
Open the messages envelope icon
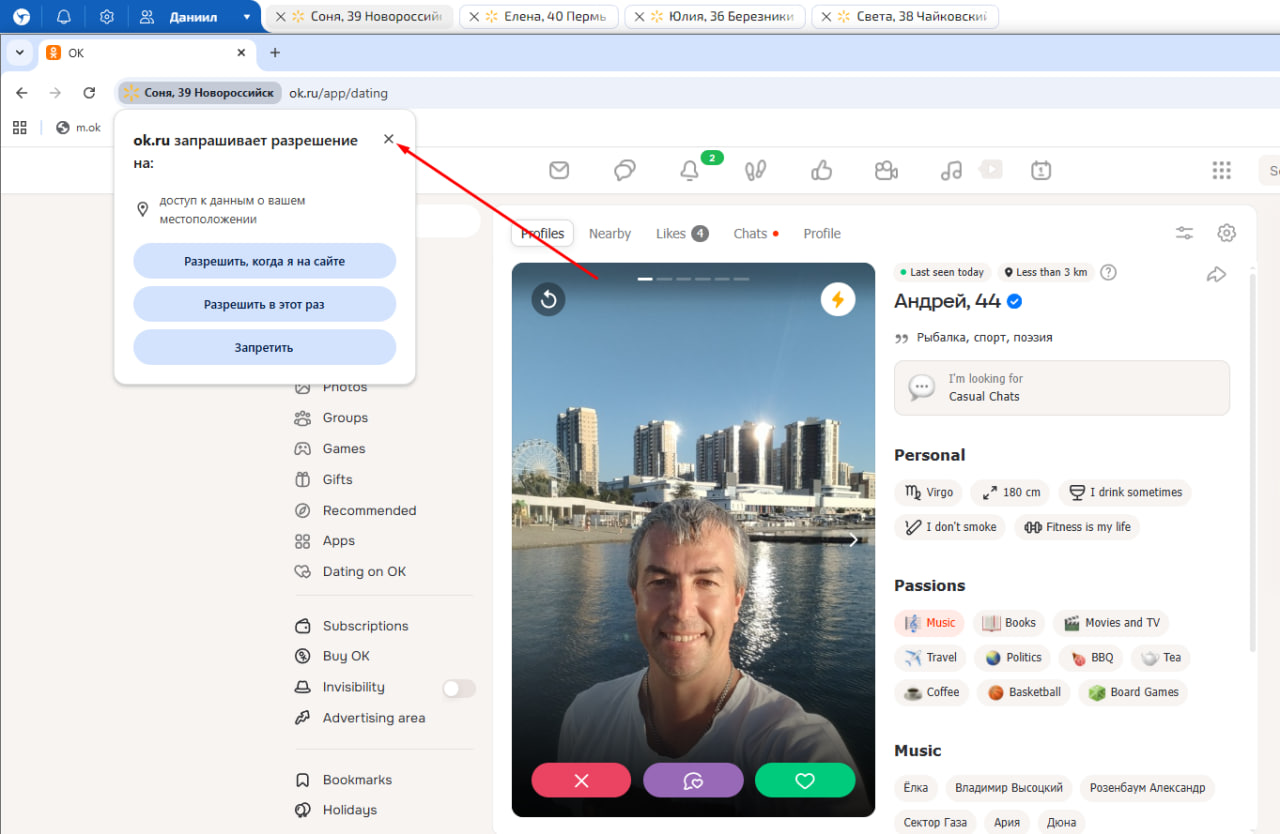click(x=559, y=171)
